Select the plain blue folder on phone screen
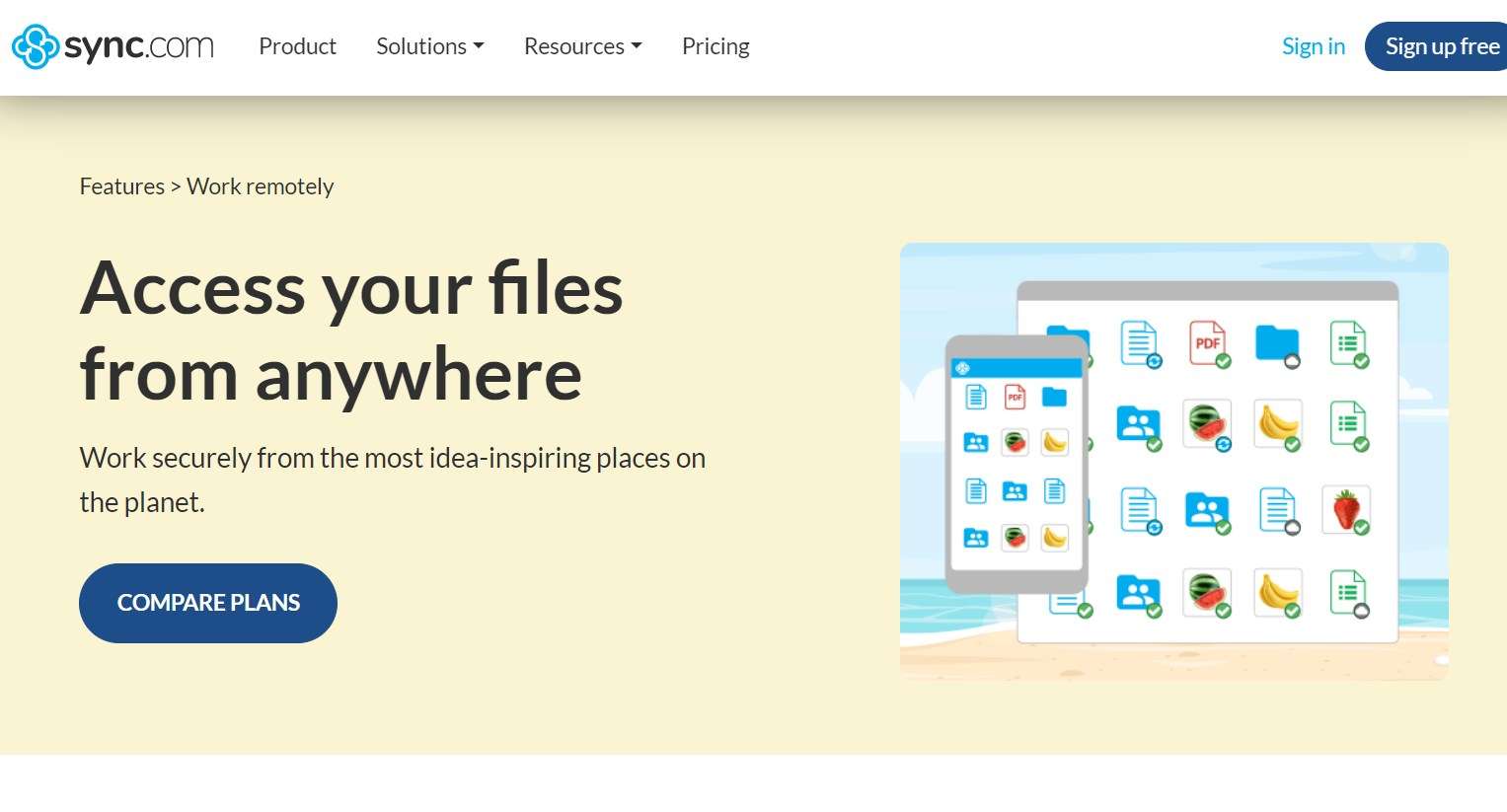 pyautogui.click(x=1054, y=397)
